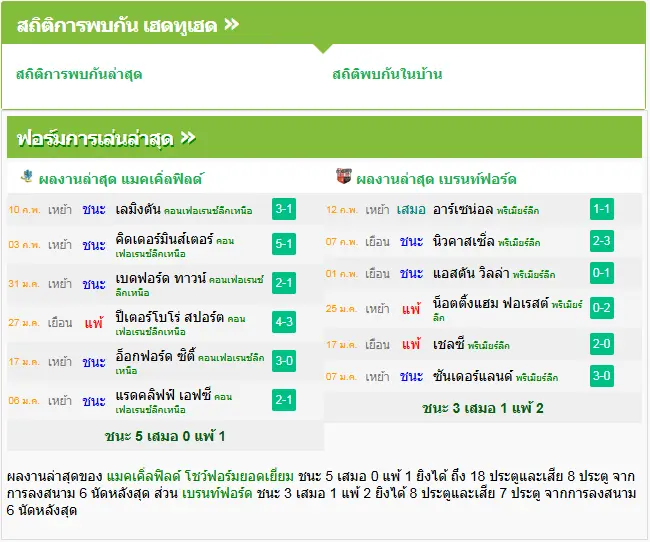Click team name แรดคลิฟฟ์ เอฟซี
Viewport: 650px width, 542px height.
tap(164, 395)
